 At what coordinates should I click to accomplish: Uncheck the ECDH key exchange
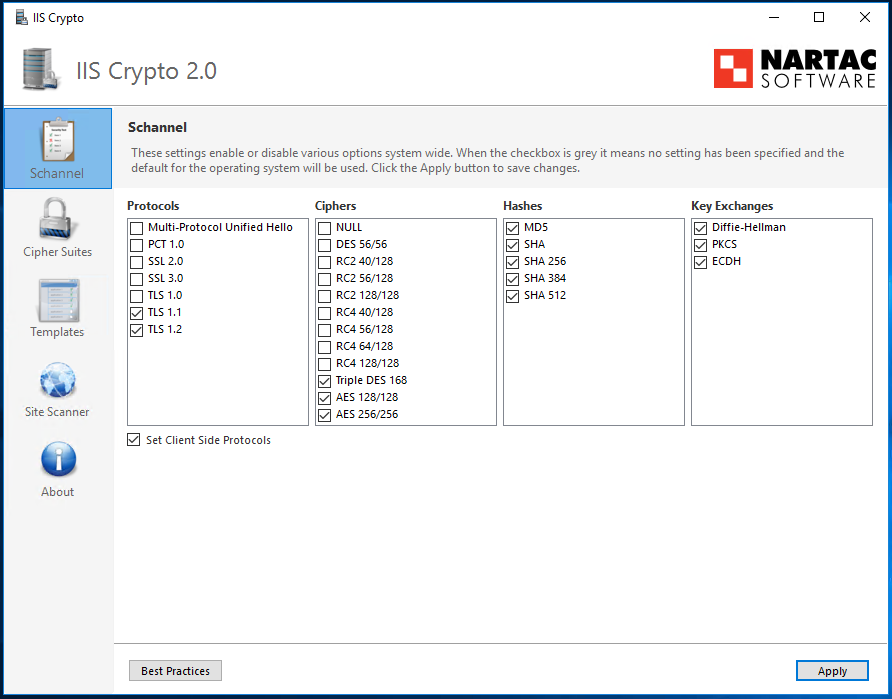point(700,262)
